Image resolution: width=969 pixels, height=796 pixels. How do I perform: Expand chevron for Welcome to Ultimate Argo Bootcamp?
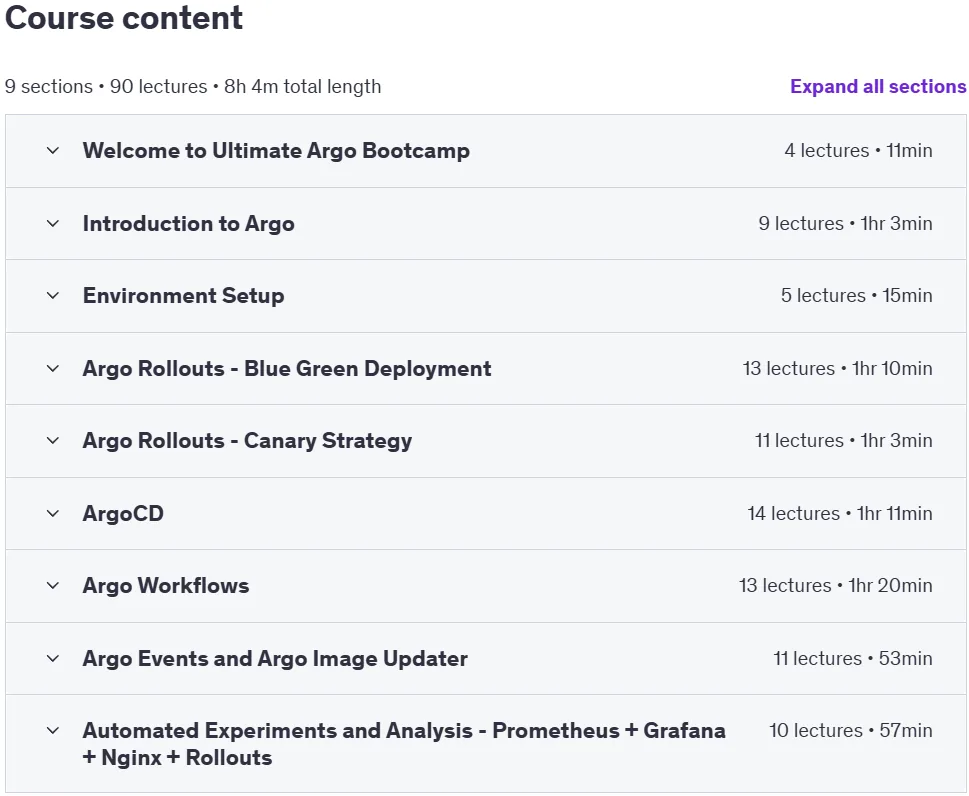coord(53,151)
